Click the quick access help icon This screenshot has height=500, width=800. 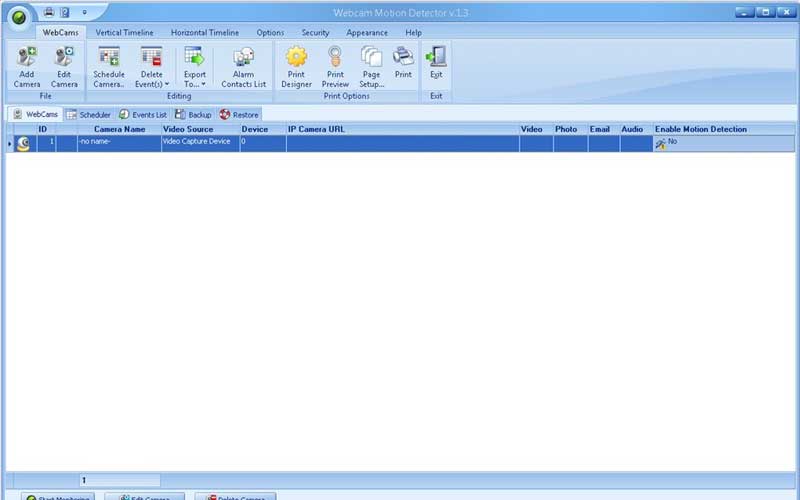click(65, 12)
